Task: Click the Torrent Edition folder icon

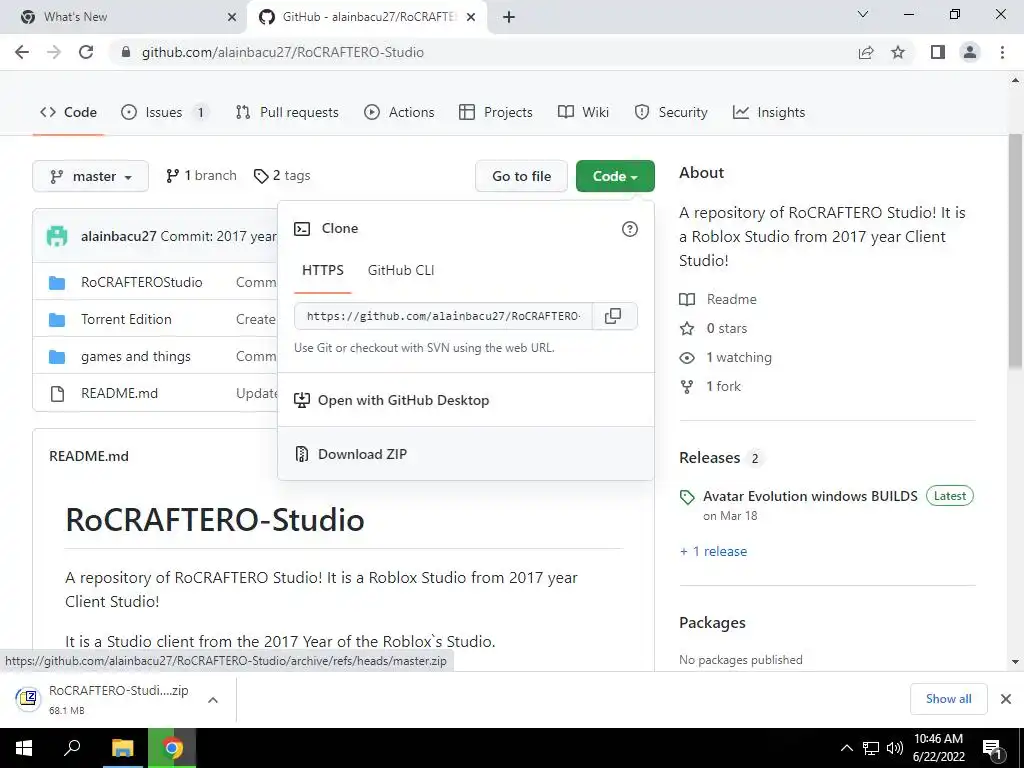Action: [57, 320]
